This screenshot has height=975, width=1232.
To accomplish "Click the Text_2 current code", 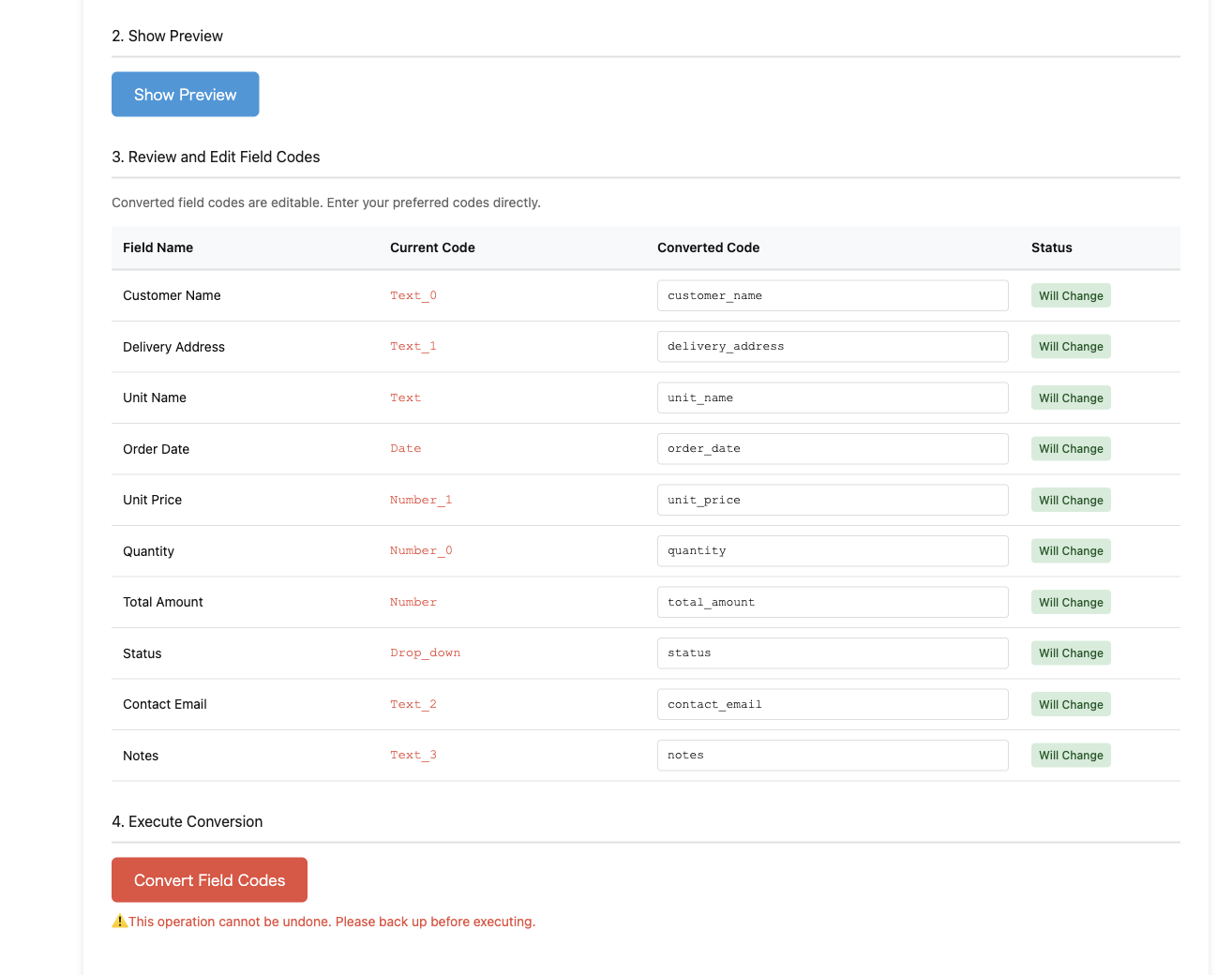I will 413,704.
